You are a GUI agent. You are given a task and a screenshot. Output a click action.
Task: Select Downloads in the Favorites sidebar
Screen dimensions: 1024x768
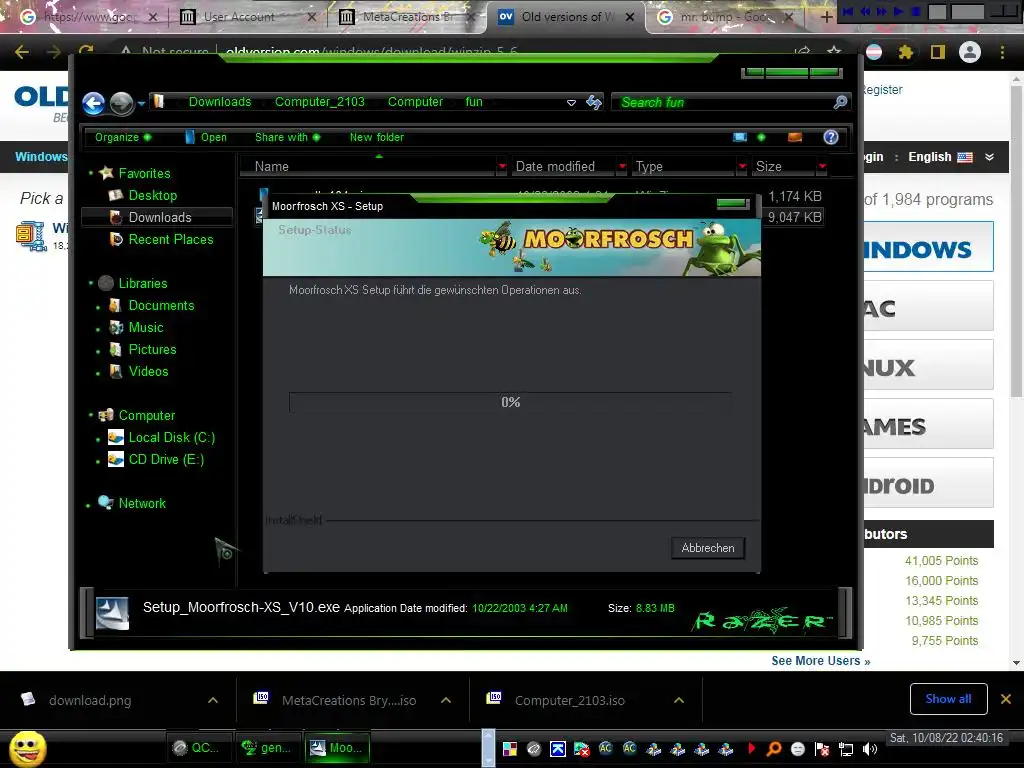point(157,217)
